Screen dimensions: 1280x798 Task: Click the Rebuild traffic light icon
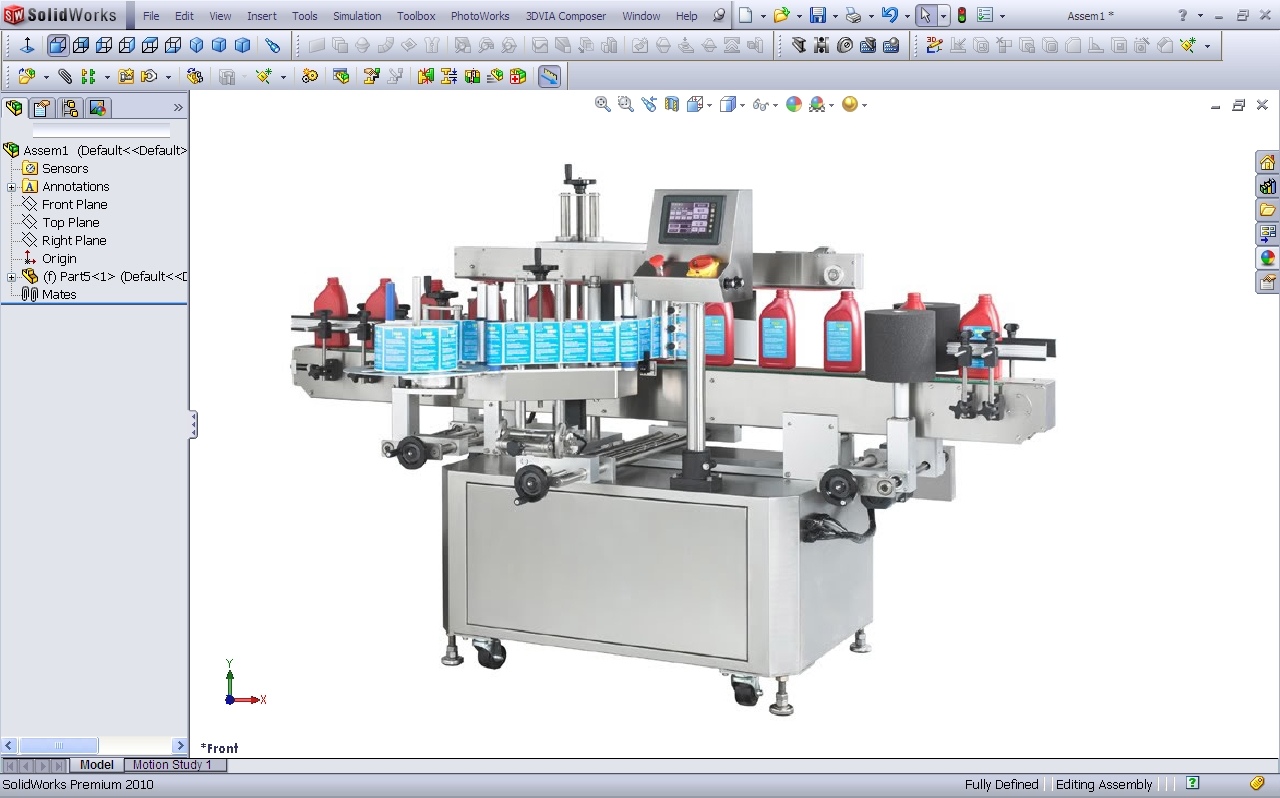point(962,16)
